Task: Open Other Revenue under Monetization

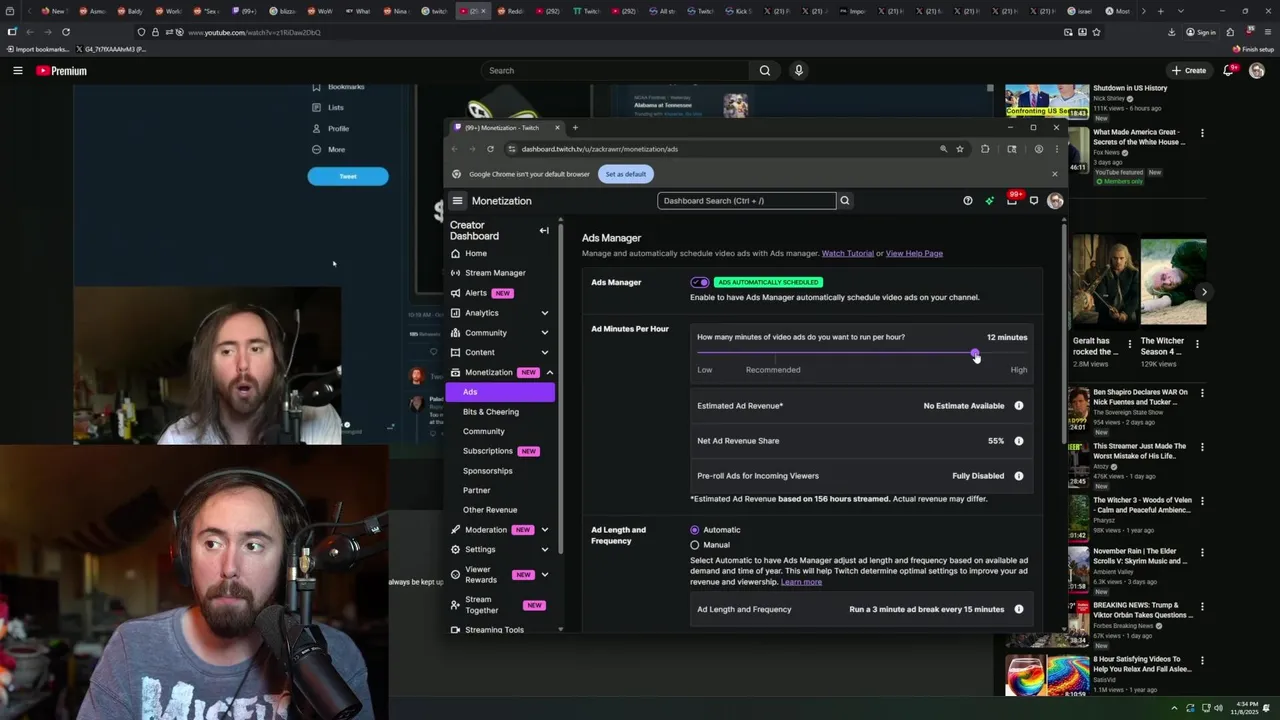Action: pos(490,510)
